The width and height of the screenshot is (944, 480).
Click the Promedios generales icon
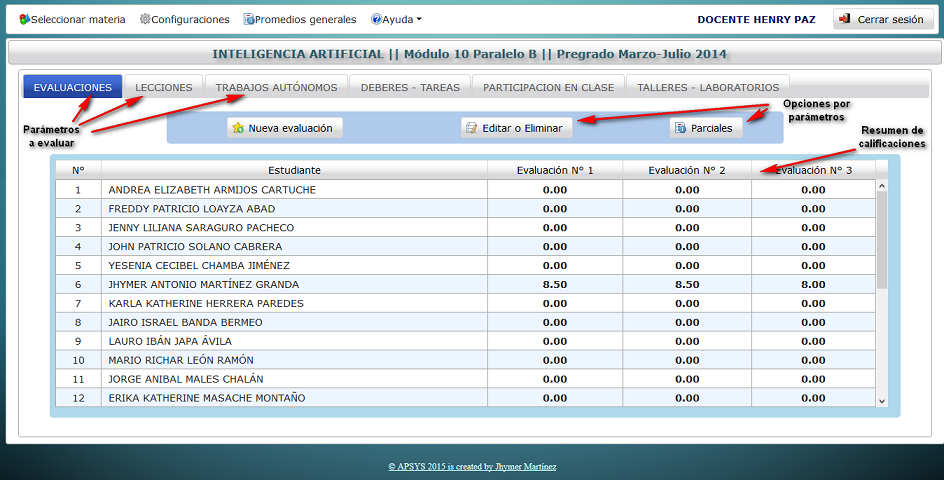(x=249, y=19)
